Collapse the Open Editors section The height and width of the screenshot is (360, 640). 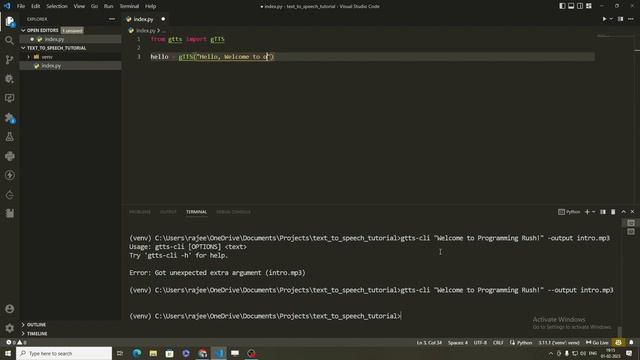42,30
